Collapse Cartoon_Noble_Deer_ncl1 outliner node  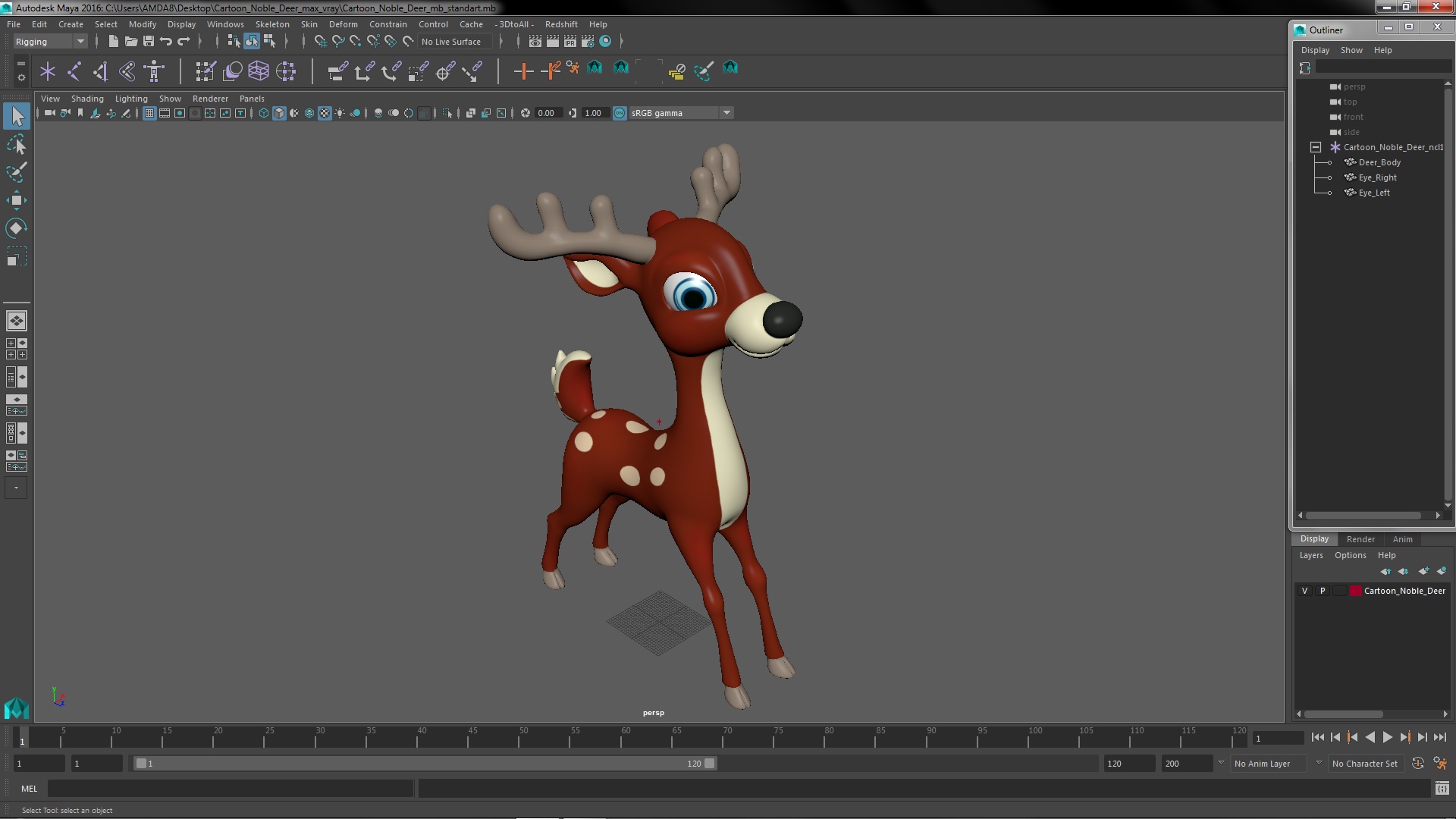point(1316,147)
